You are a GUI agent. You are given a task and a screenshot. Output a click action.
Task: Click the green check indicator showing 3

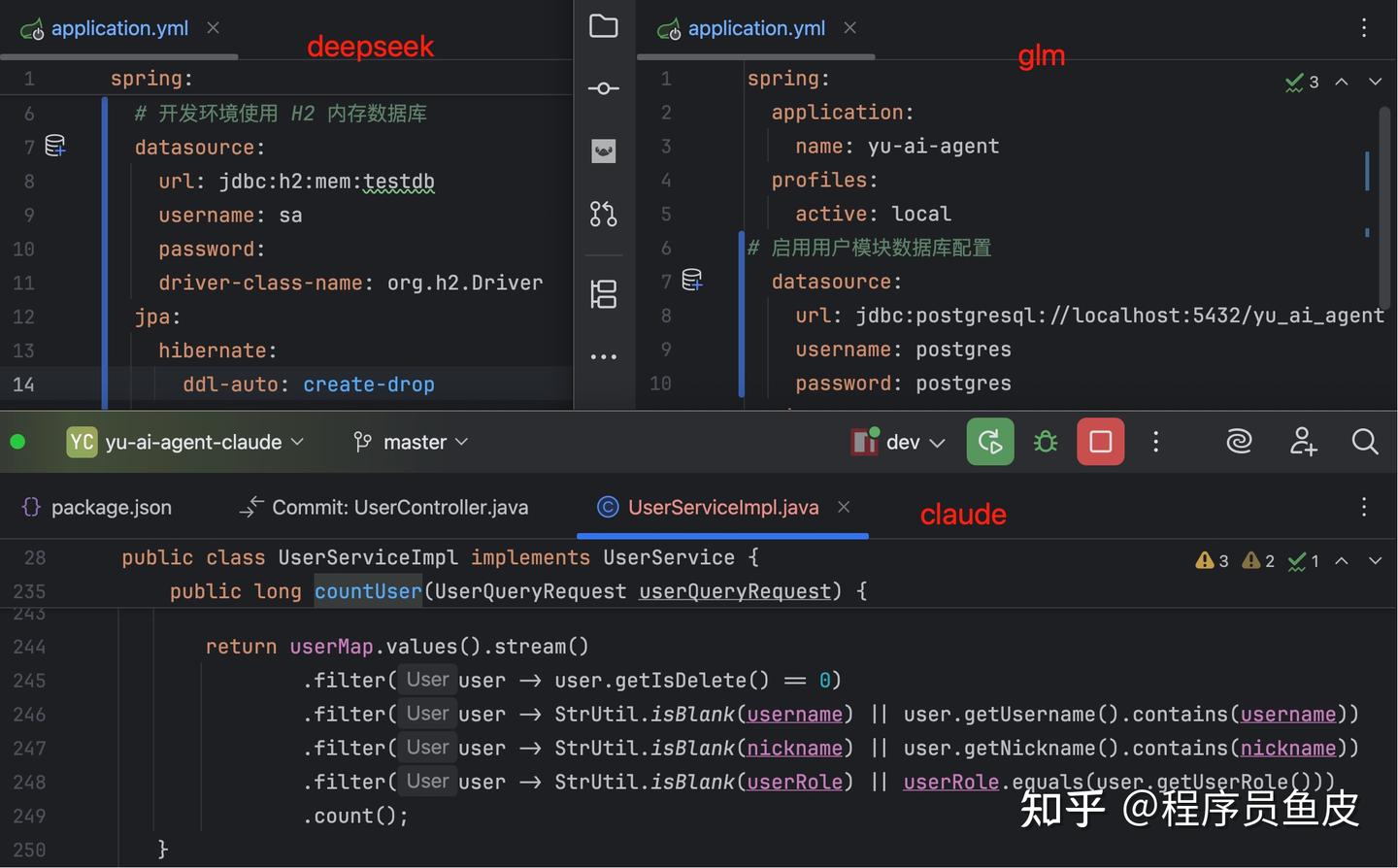(x=1302, y=82)
